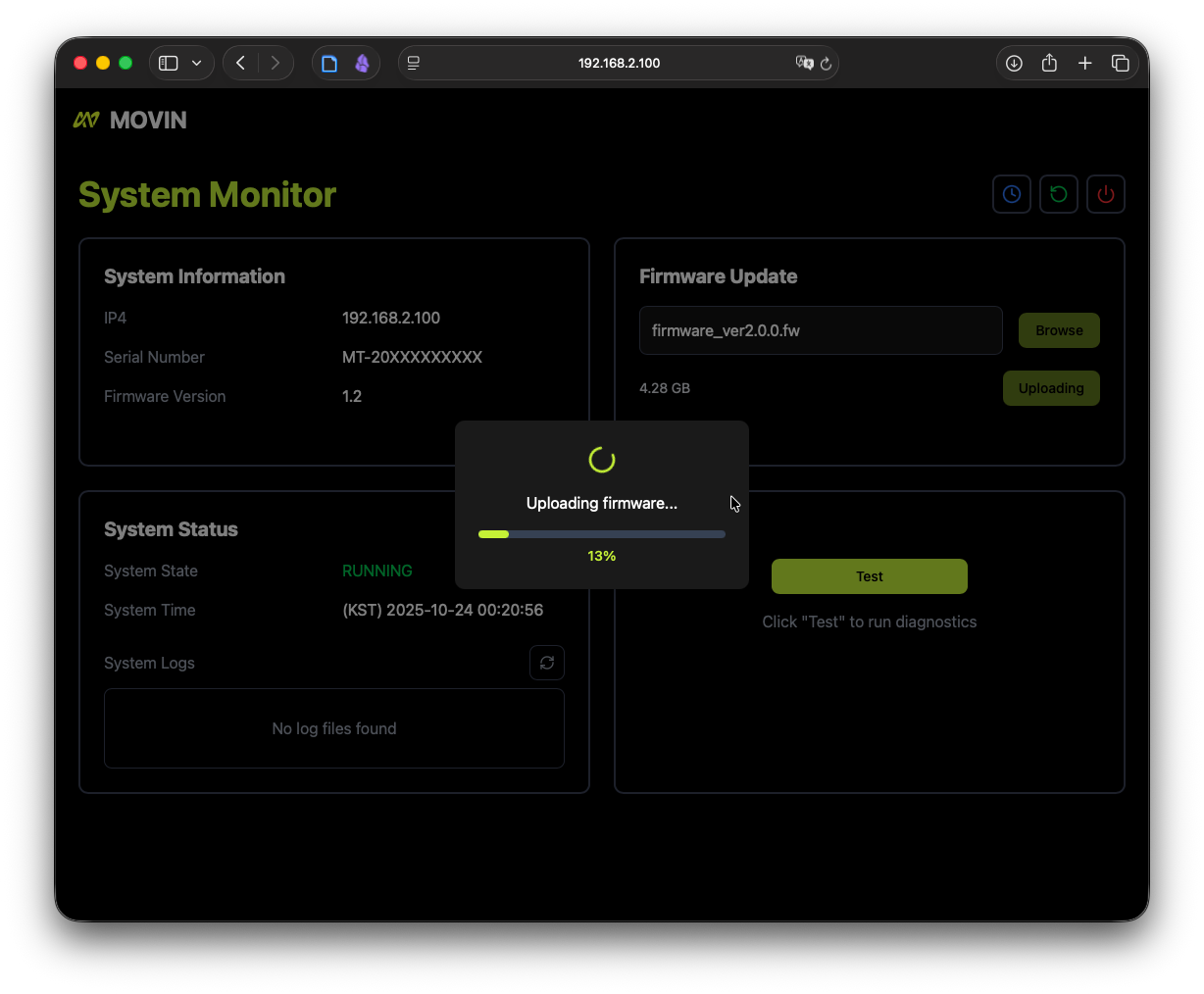
Task: Click the Share icon in toolbar
Action: pyautogui.click(x=1049, y=63)
